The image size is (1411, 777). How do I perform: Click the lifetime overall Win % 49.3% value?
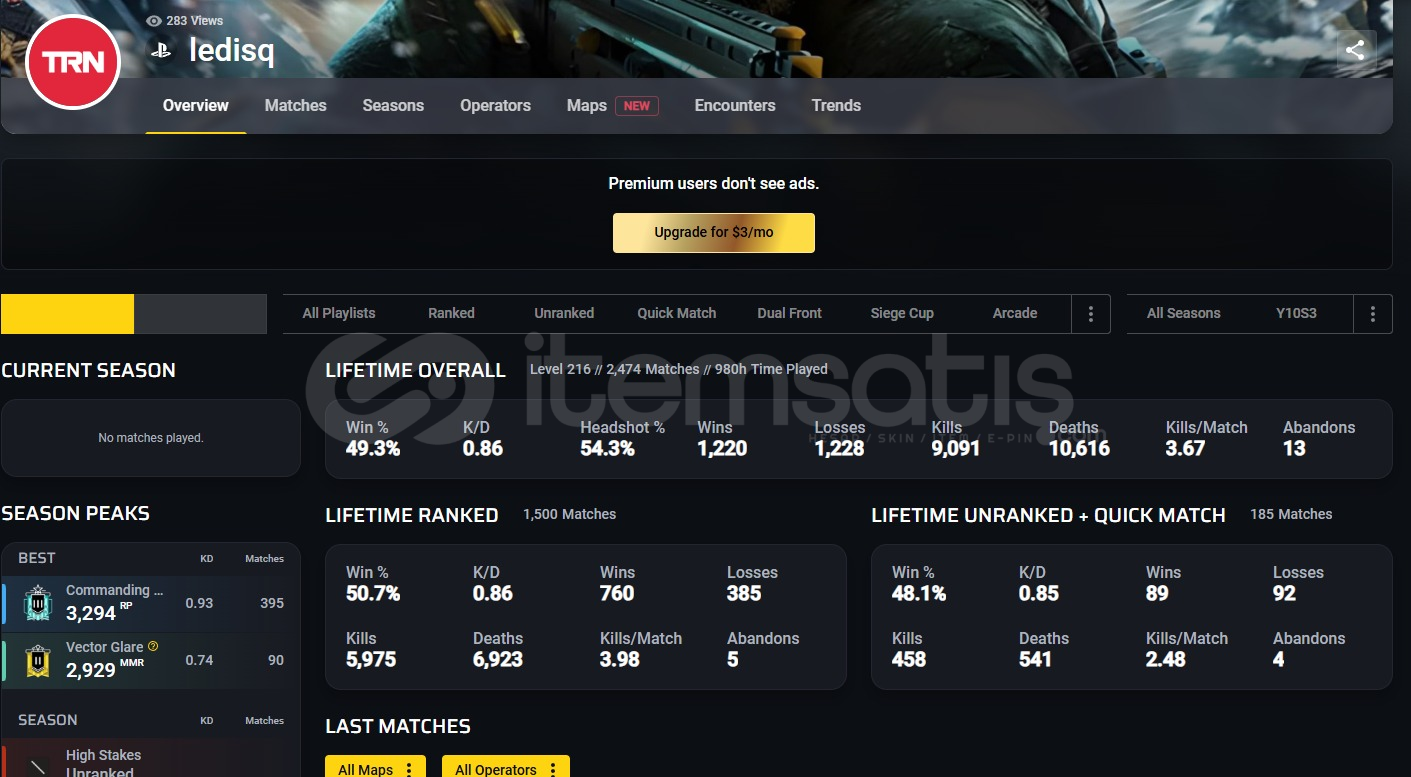pyautogui.click(x=373, y=449)
